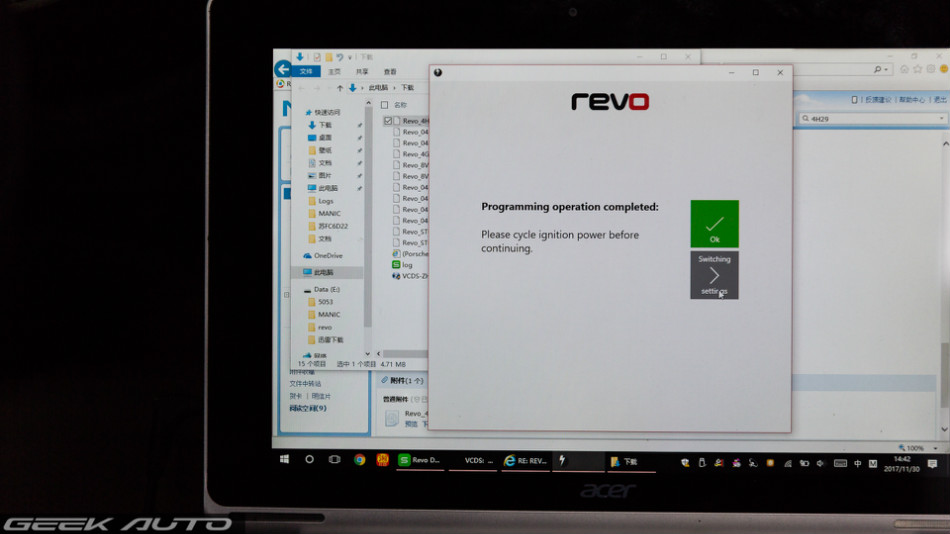950x534 pixels.
Task: Click sidebar scrollbar down arrow
Action: (367, 353)
